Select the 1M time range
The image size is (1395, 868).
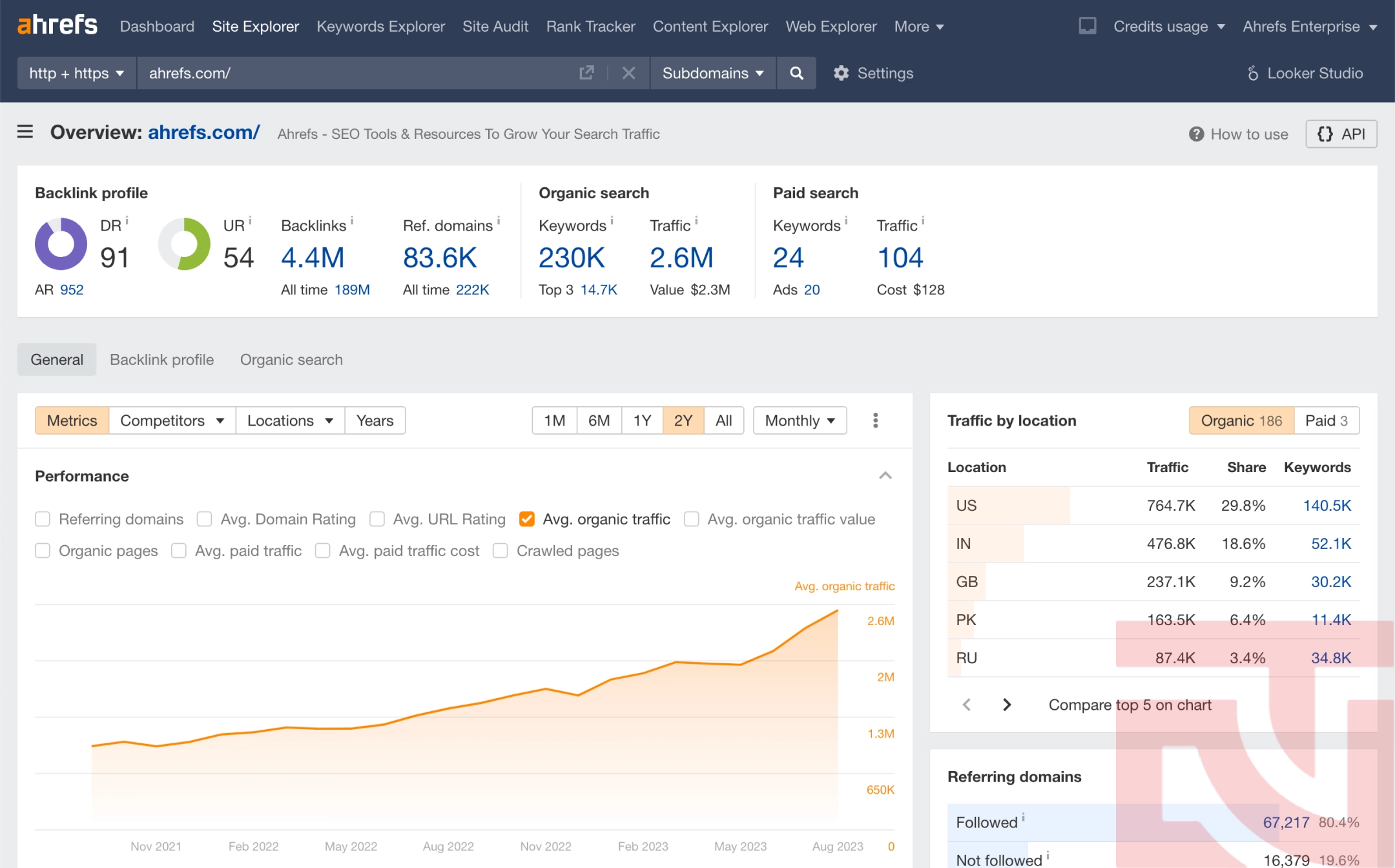554,420
